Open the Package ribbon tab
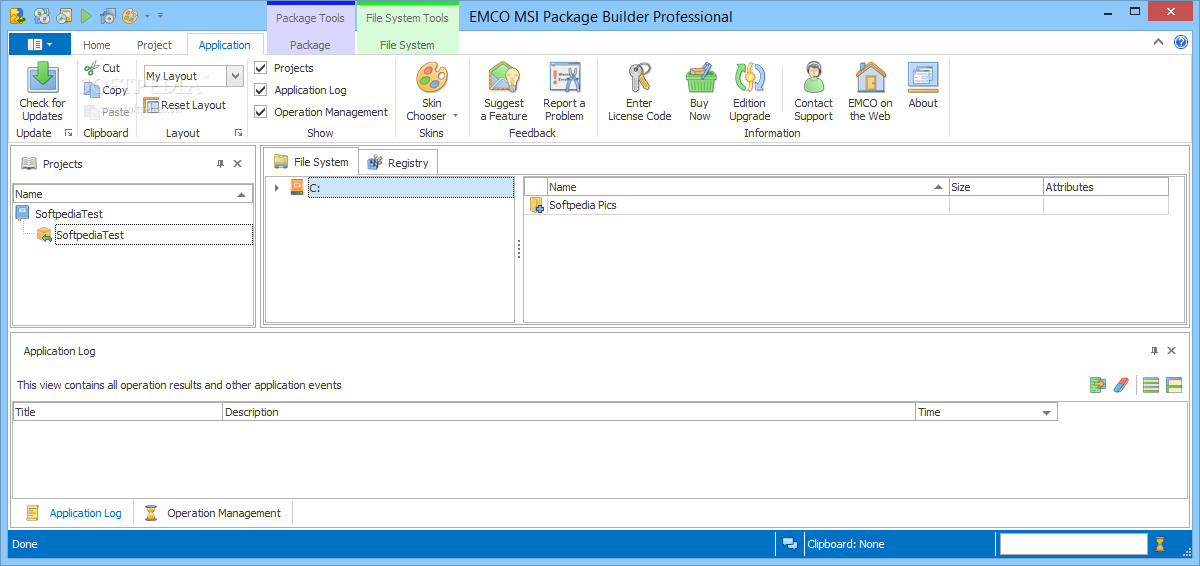Viewport: 1200px width, 566px height. [310, 45]
